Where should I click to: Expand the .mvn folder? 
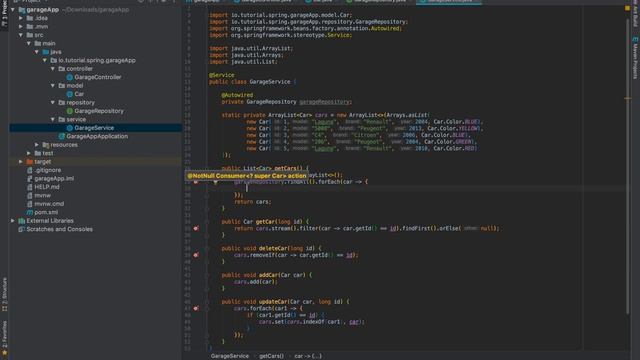[x=21, y=27]
